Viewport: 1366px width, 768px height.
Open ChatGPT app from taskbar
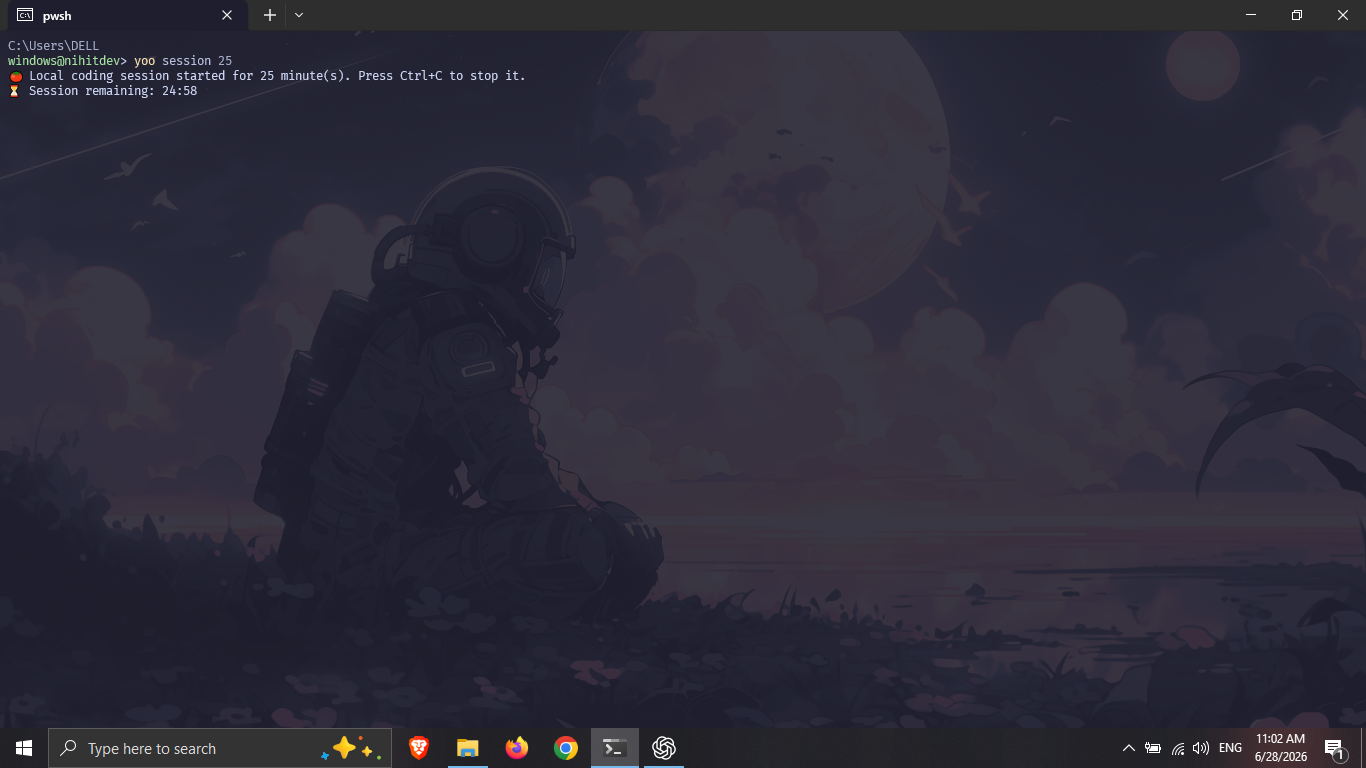pyautogui.click(x=664, y=748)
